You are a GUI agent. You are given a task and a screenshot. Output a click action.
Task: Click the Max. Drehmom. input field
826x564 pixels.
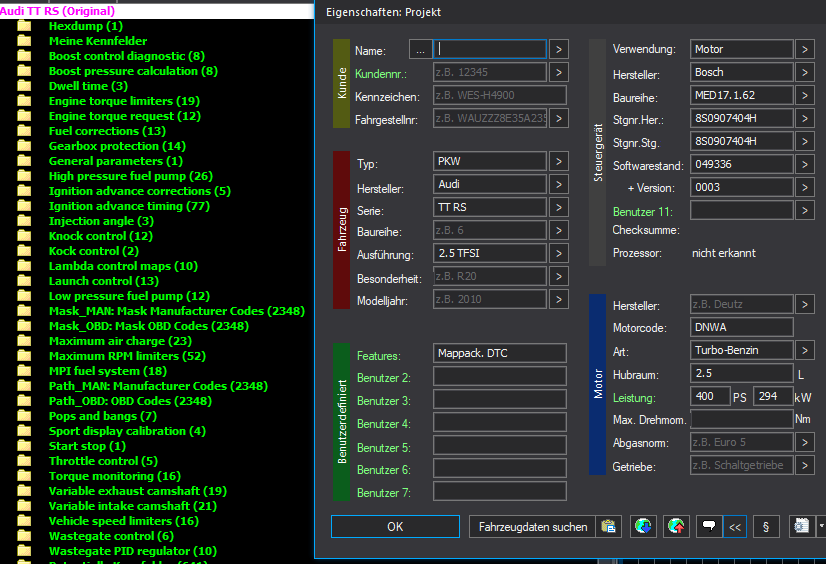[x=741, y=419]
